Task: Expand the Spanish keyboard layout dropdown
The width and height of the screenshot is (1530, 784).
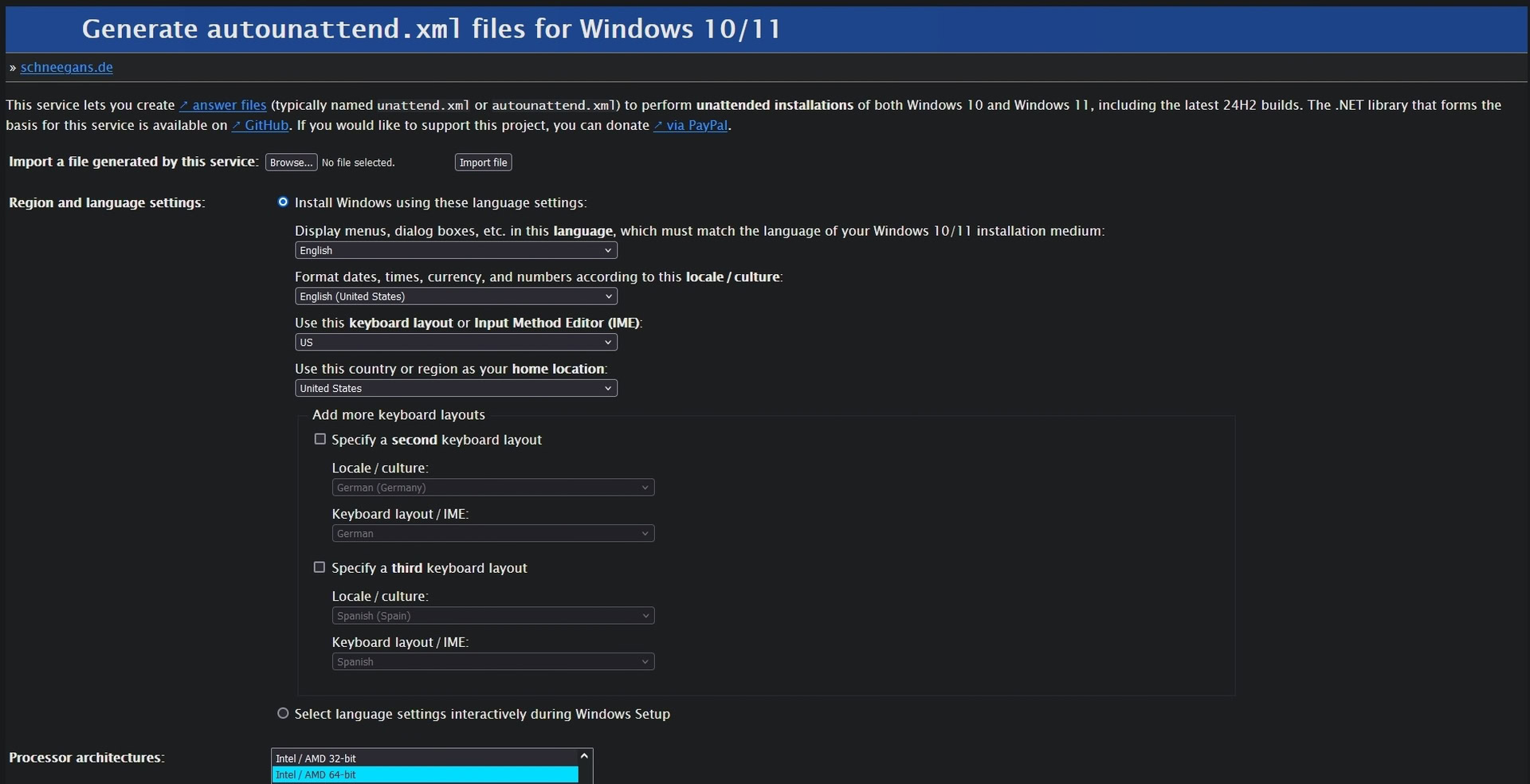Action: 492,662
